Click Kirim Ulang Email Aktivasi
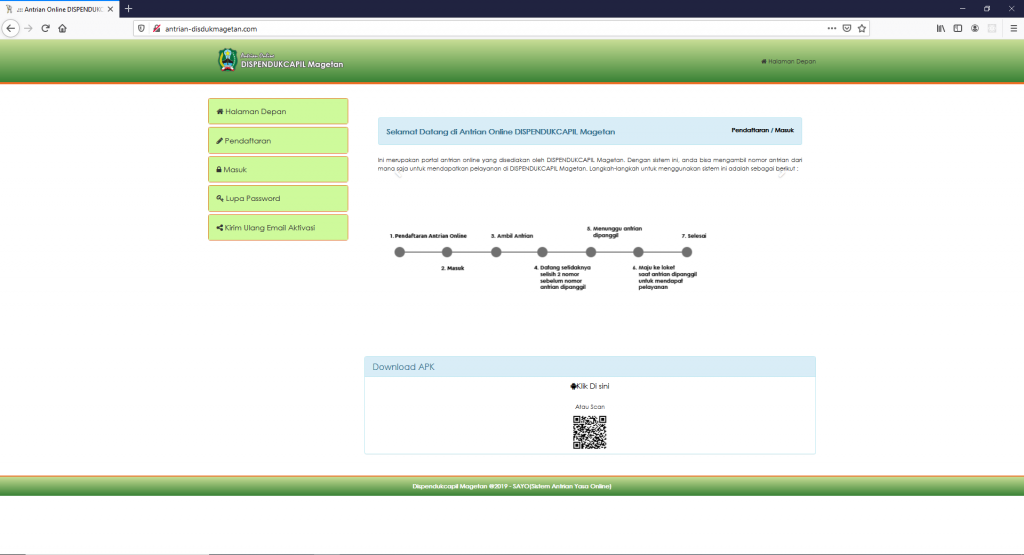The height and width of the screenshot is (555, 1024). pos(278,227)
